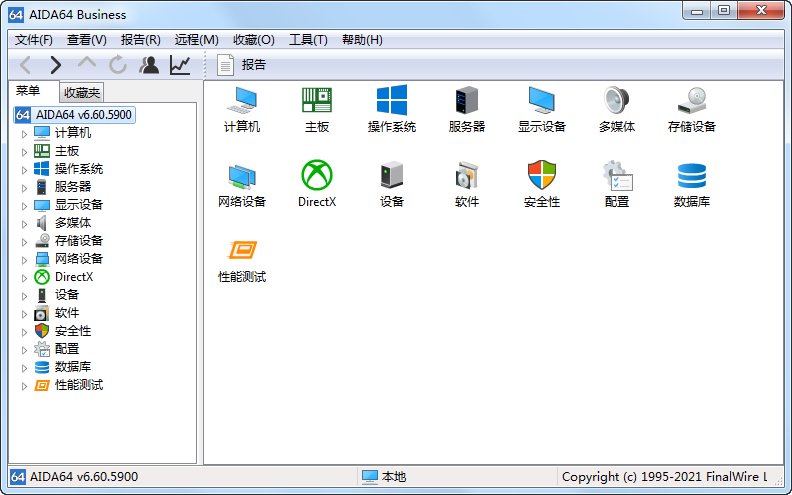Screen dimensions: 792x495
Task: Expand the 数据库 tree node arrow
Action: point(24,368)
